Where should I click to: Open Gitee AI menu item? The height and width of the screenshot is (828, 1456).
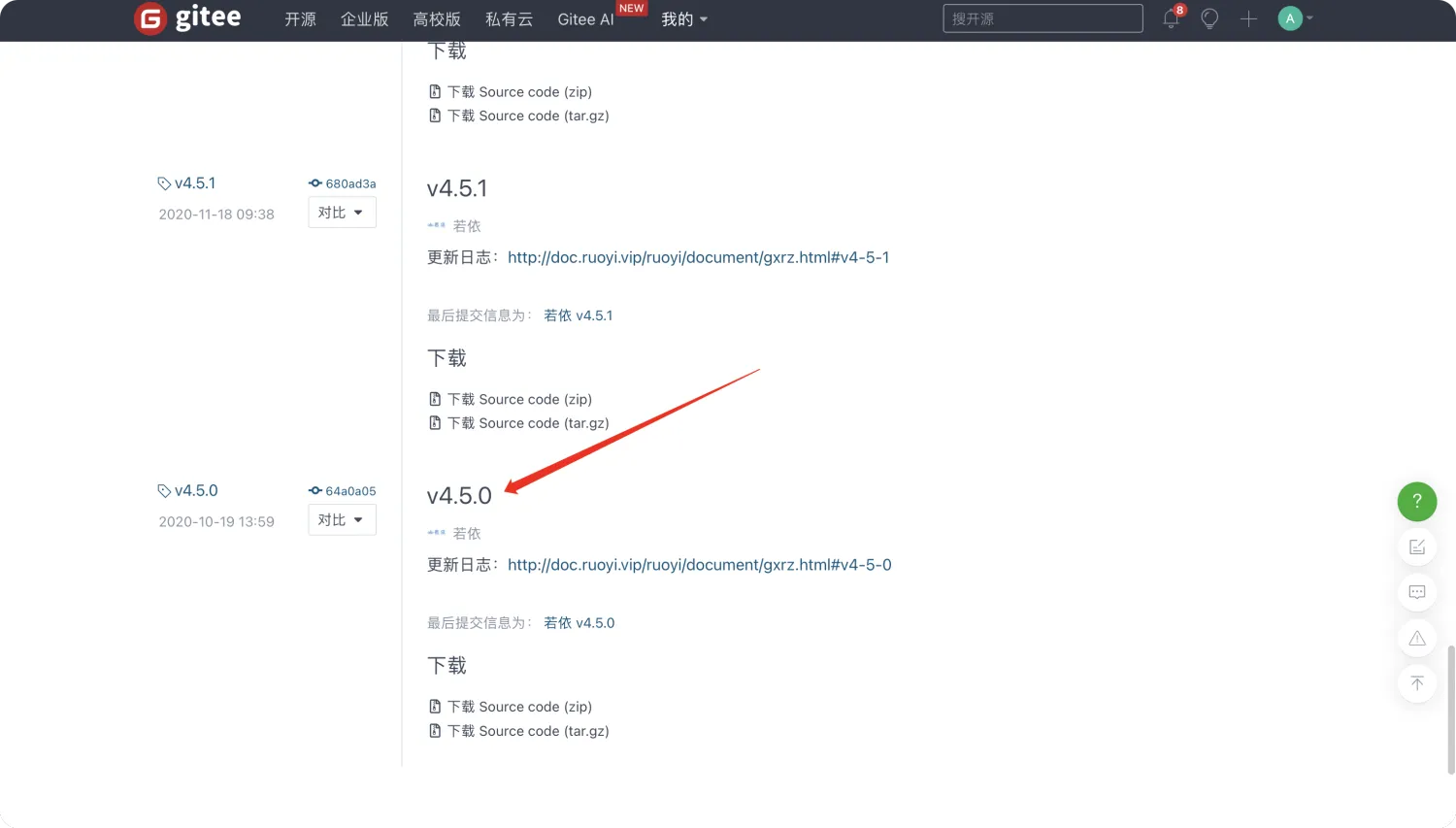pyautogui.click(x=585, y=19)
